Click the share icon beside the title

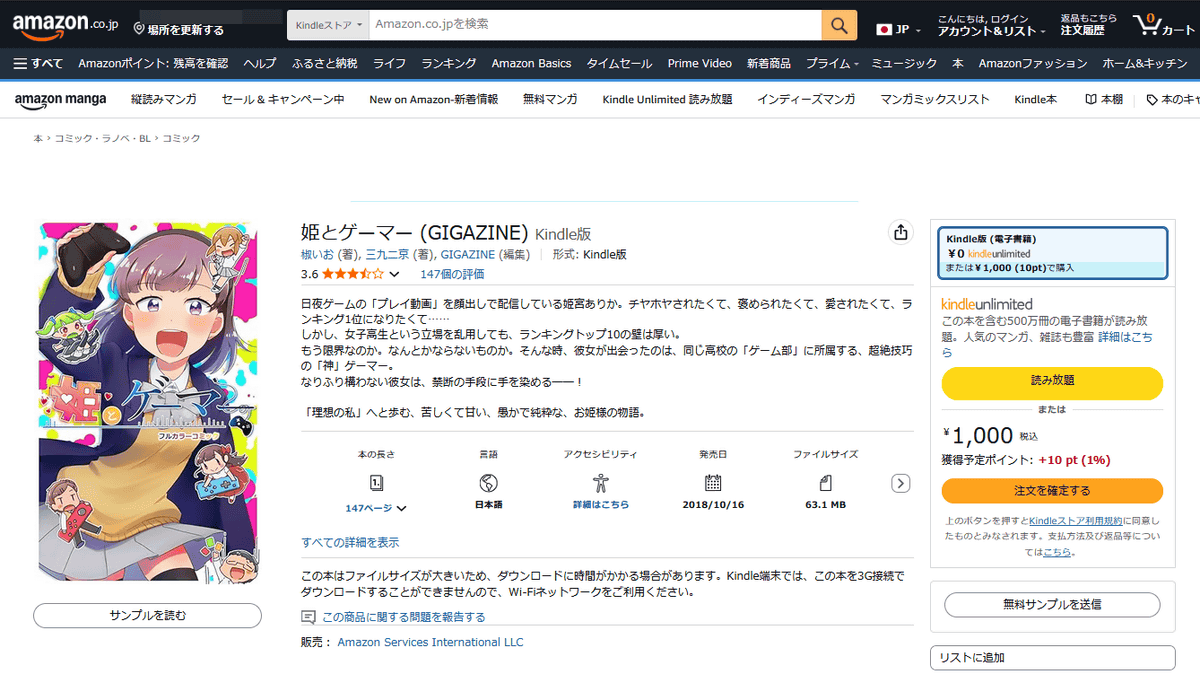[900, 233]
